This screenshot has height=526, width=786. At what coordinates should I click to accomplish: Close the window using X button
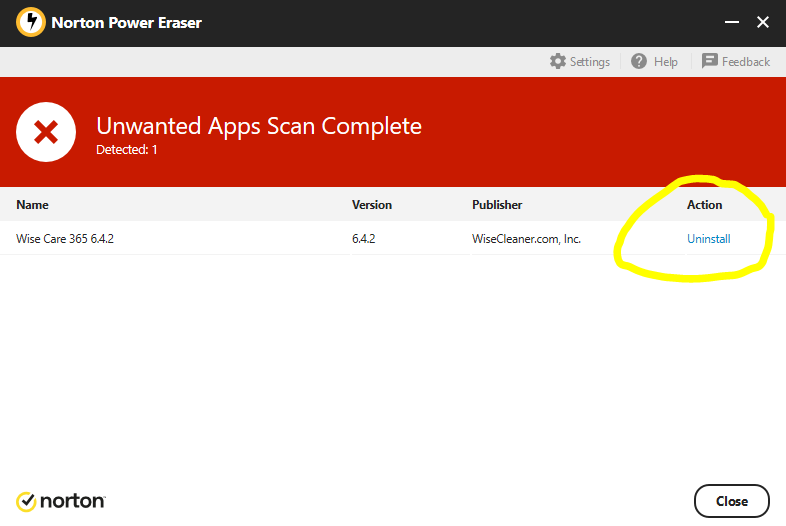tap(762, 22)
